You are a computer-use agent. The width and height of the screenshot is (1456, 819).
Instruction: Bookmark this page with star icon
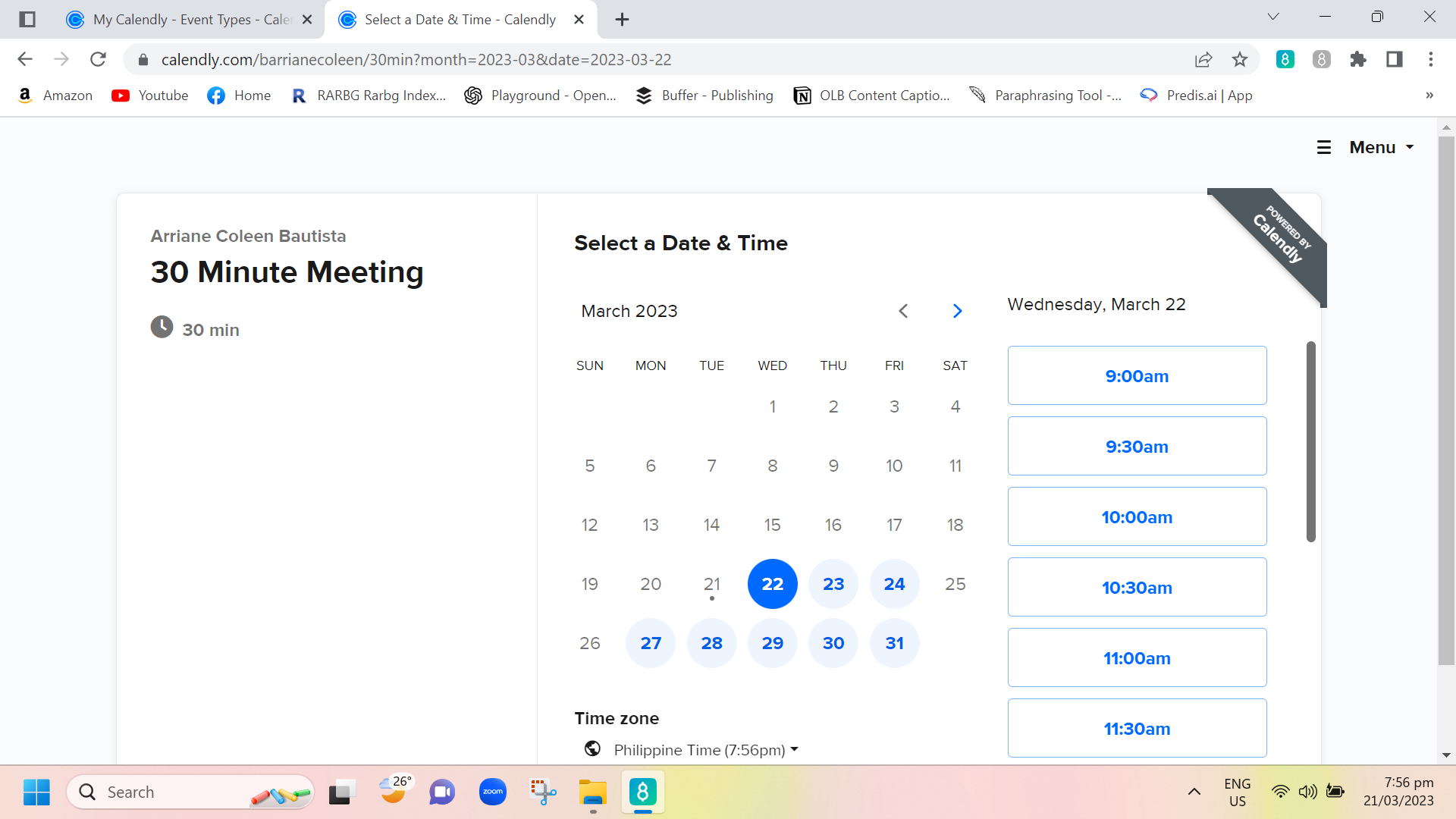1240,59
